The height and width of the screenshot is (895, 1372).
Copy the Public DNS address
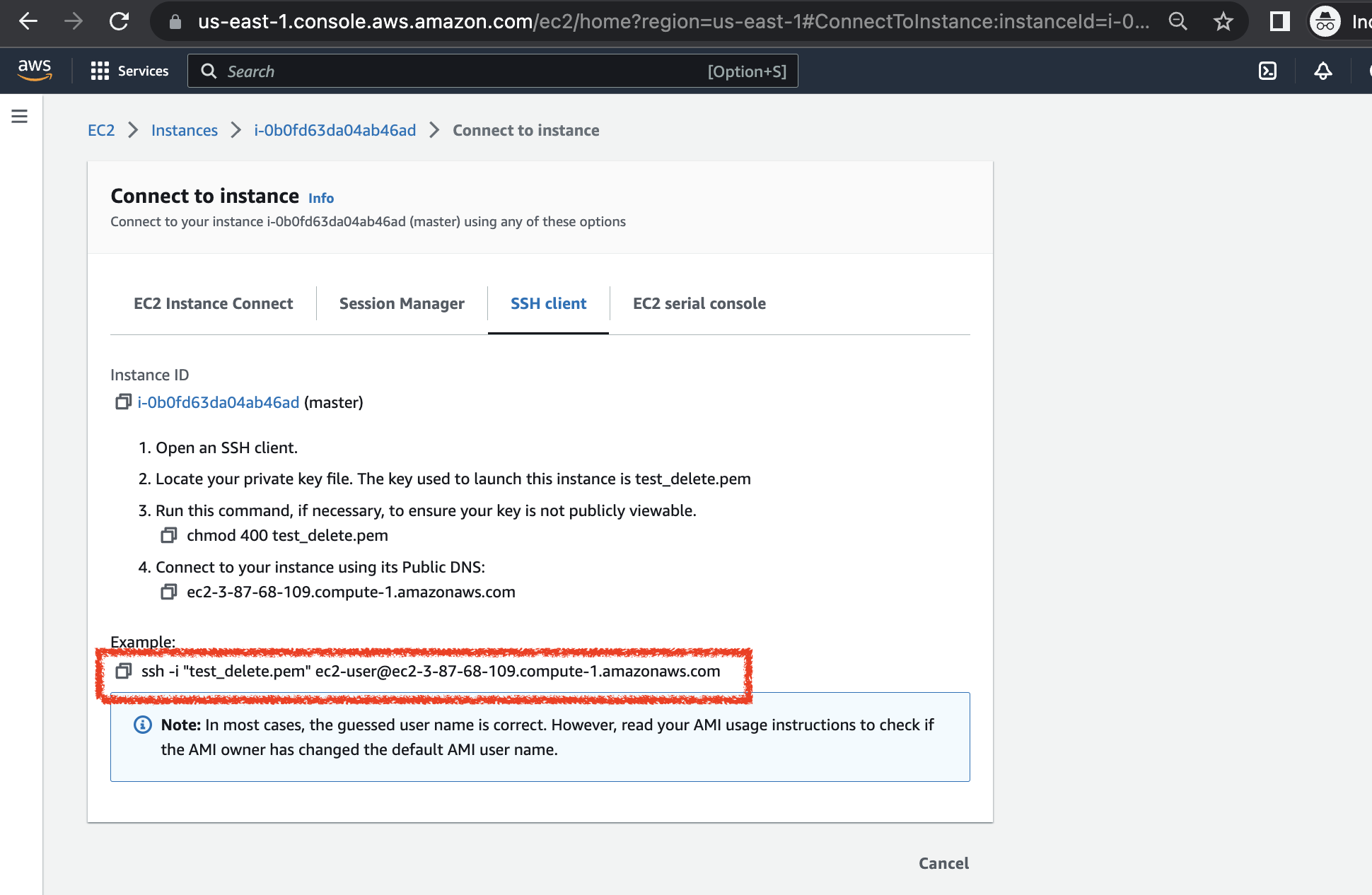(x=169, y=592)
